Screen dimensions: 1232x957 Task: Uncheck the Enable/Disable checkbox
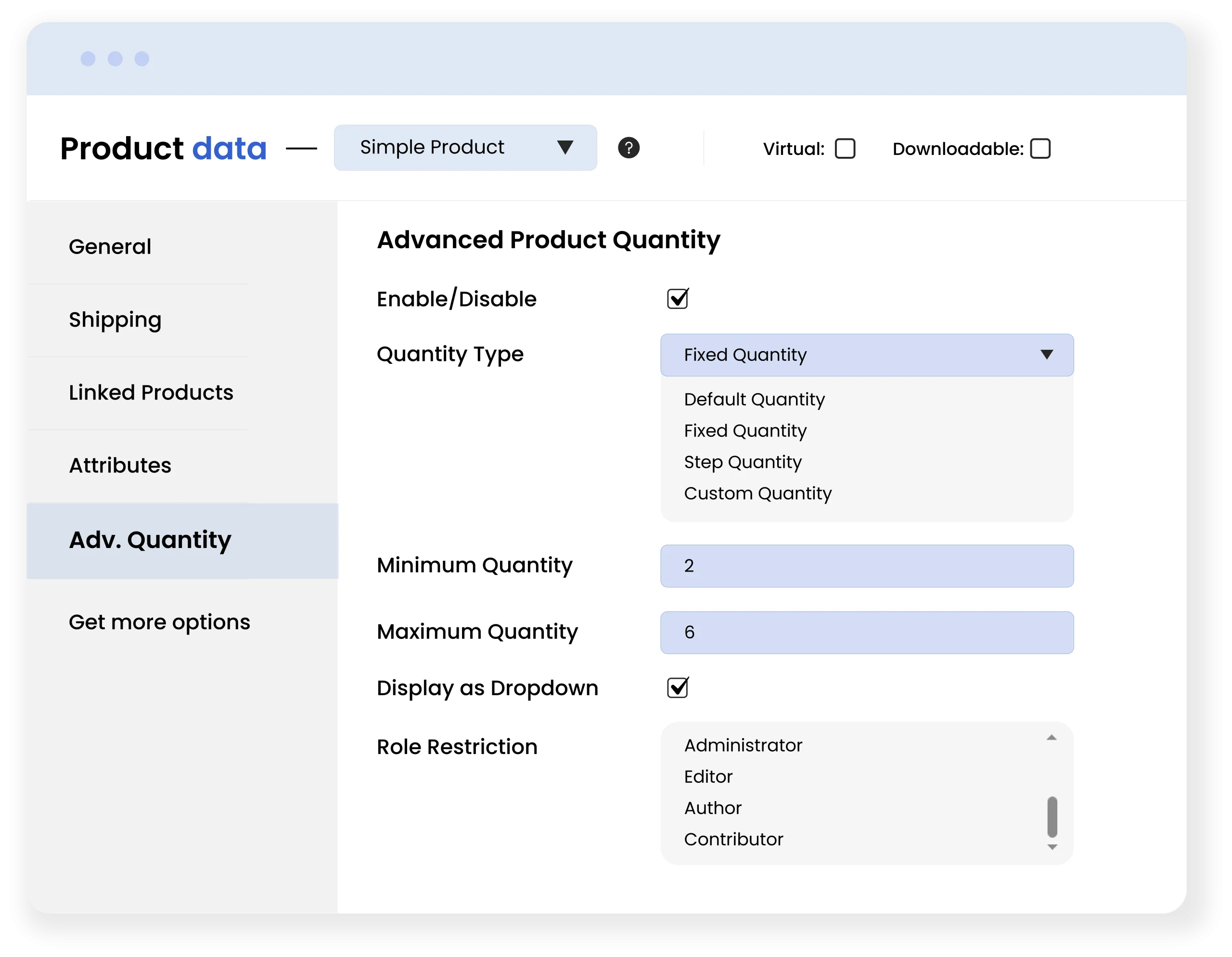coord(677,299)
